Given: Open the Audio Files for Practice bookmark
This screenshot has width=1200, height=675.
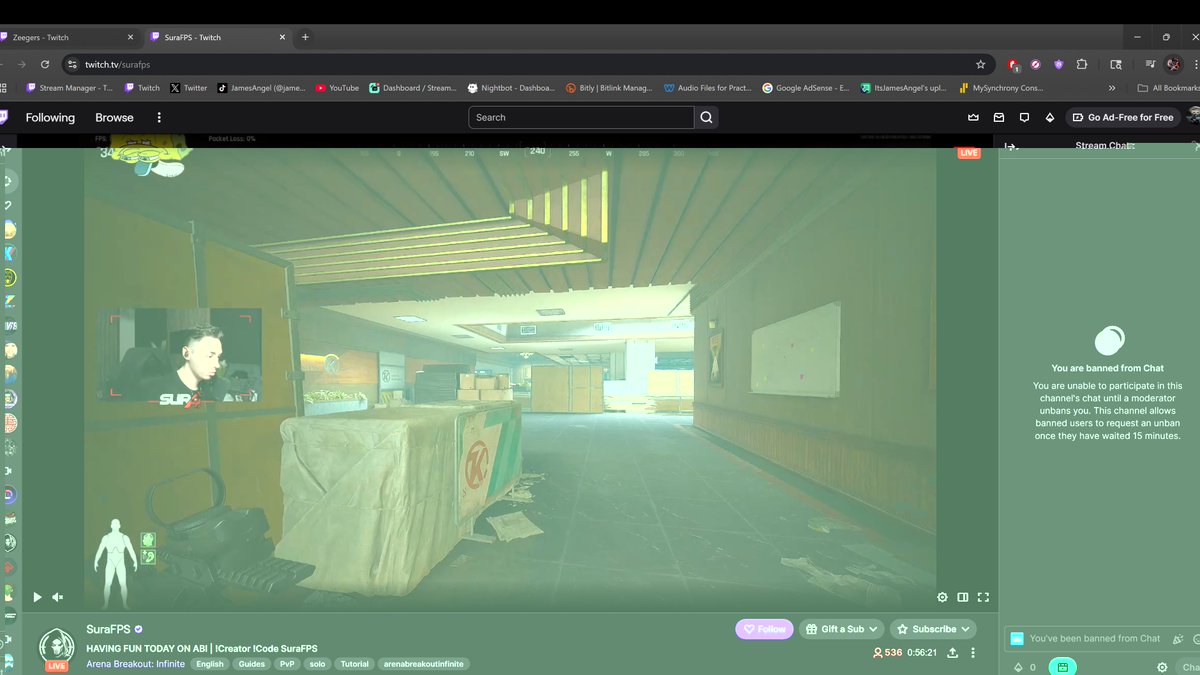Looking at the screenshot, I should (x=708, y=88).
